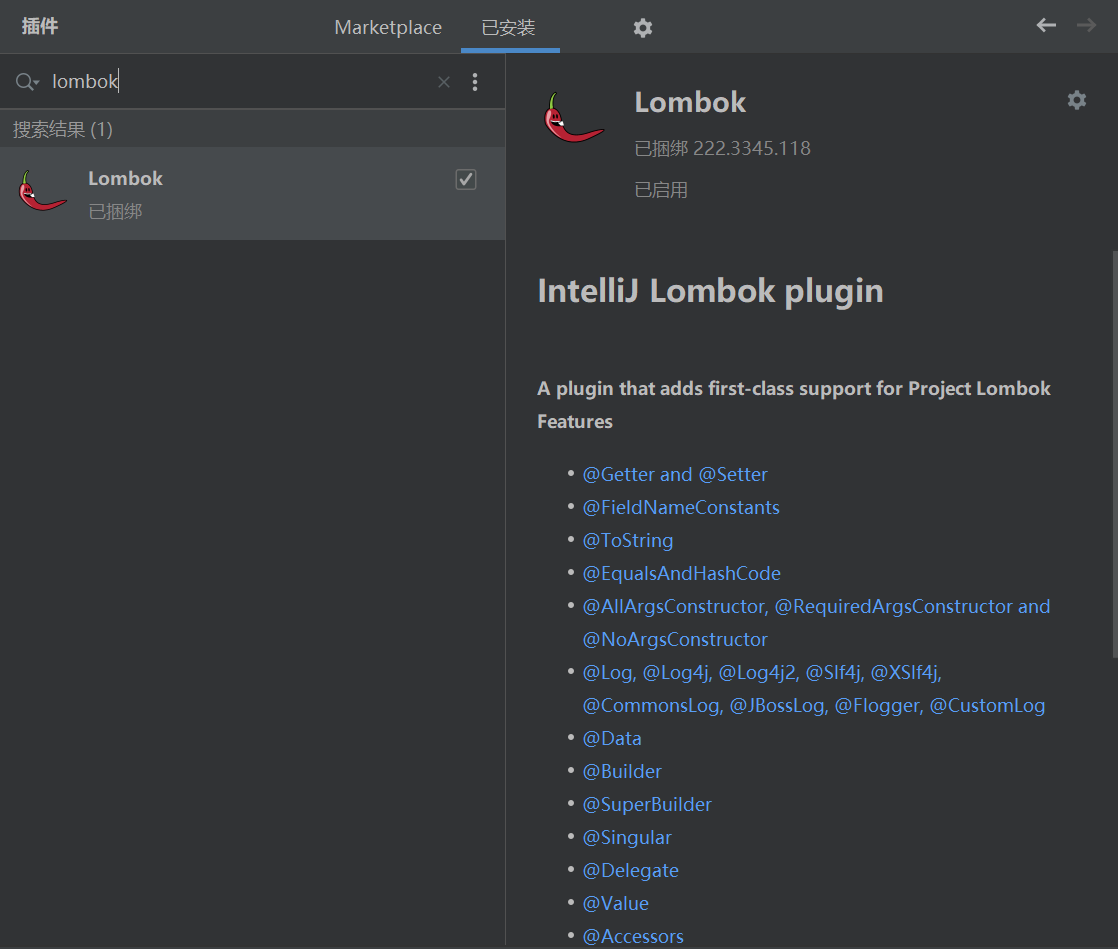Open the @FieldNameConstants link

pos(681,507)
